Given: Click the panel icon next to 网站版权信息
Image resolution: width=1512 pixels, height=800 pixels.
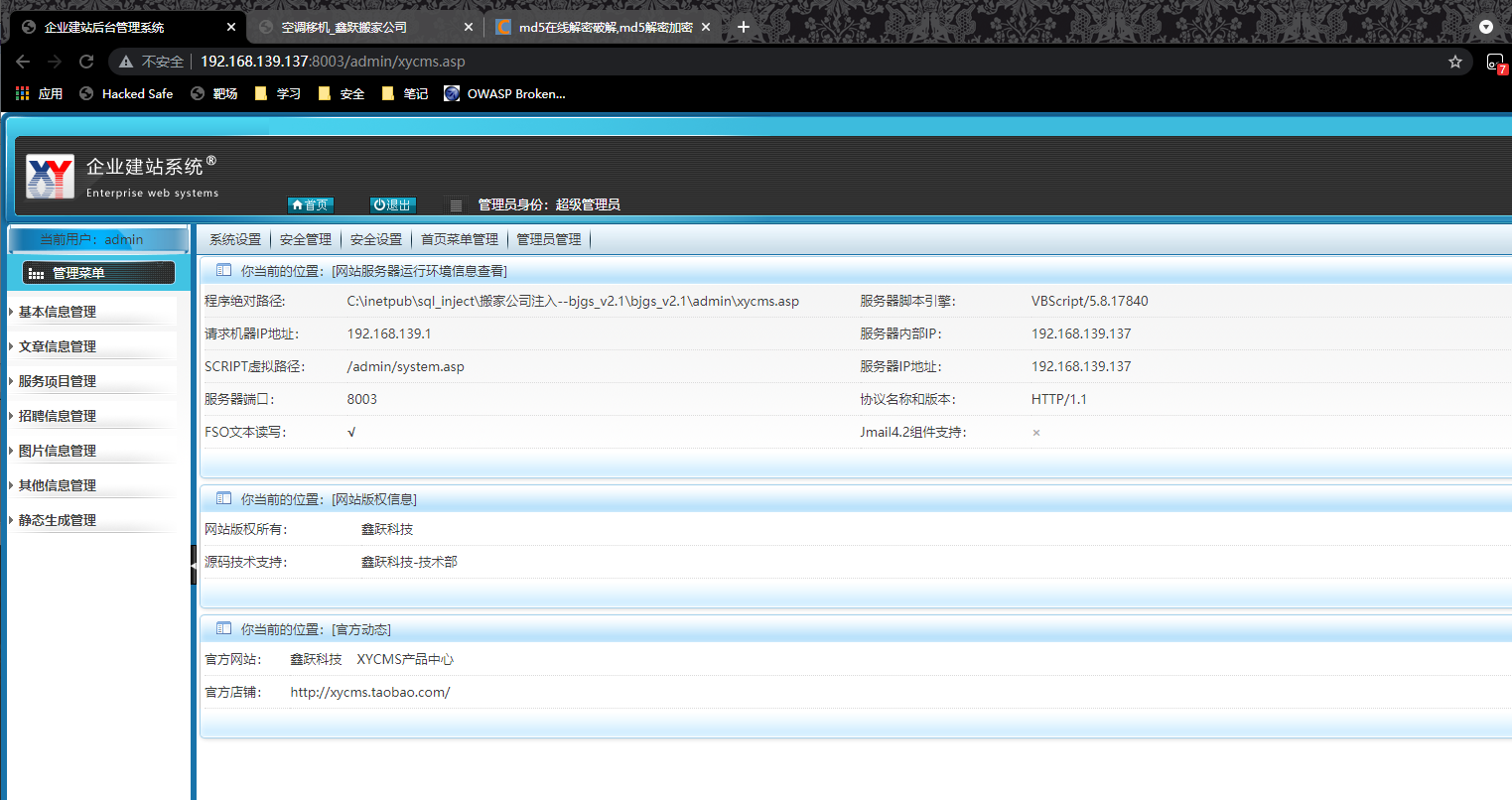Looking at the screenshot, I should (x=223, y=498).
